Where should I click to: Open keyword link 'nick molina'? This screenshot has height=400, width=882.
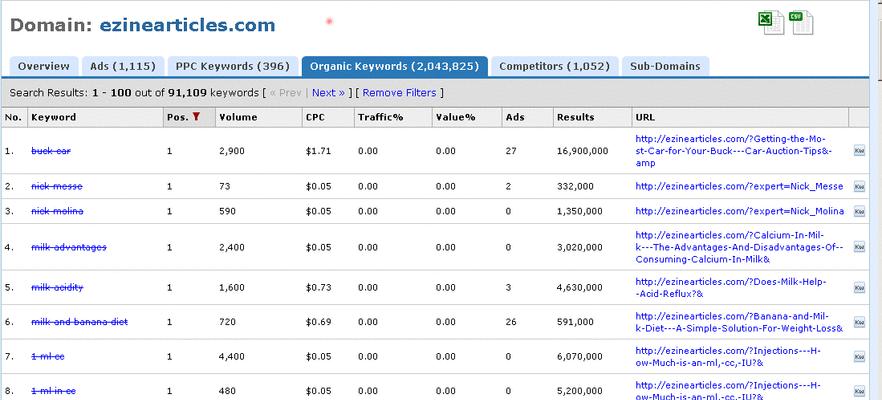(x=57, y=211)
